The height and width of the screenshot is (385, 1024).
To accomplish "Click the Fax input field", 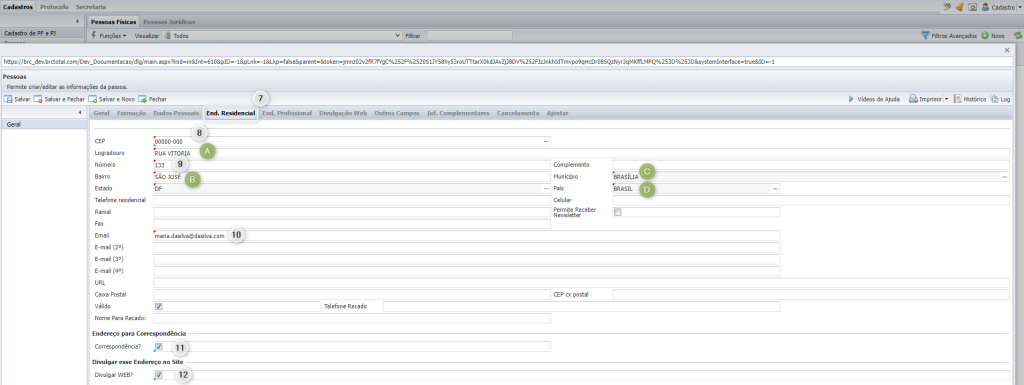I will tap(352, 224).
